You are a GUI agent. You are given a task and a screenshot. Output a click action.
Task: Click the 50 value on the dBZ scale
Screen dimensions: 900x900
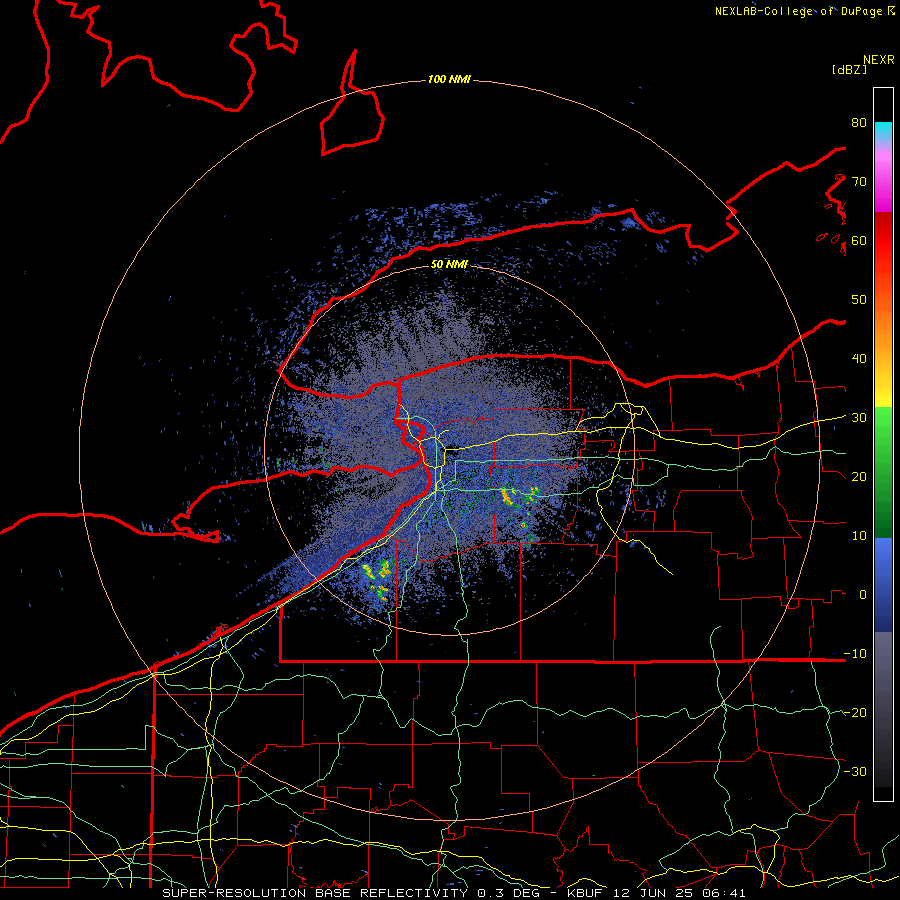tap(859, 300)
